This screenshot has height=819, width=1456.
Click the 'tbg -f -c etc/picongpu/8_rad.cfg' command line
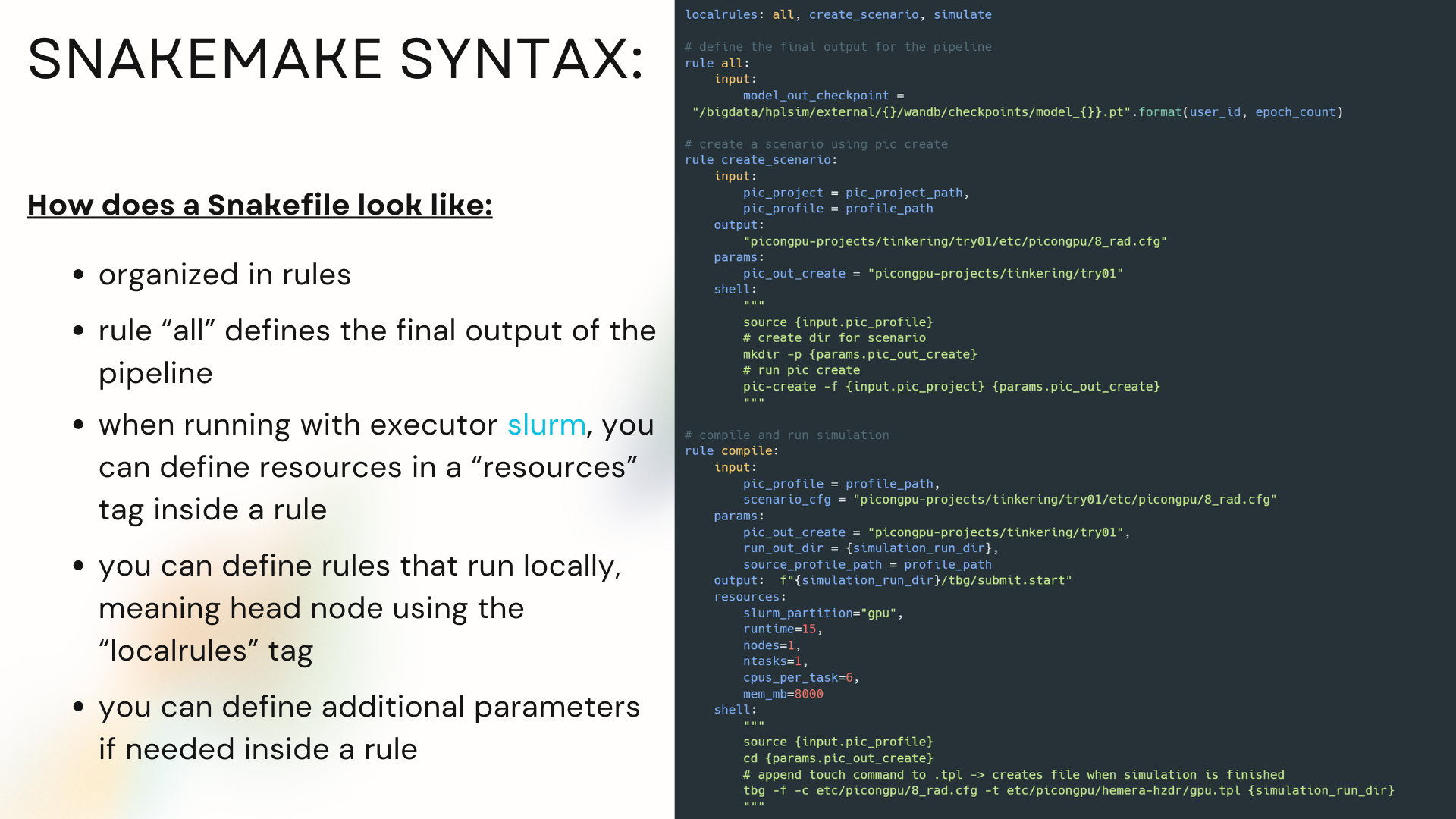[x=1068, y=790]
